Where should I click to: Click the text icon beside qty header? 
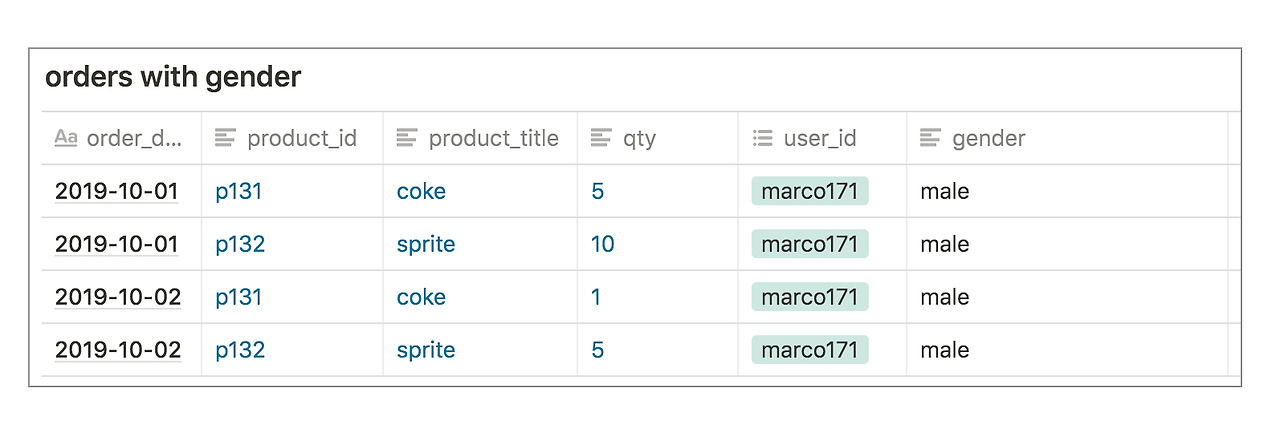pos(601,138)
